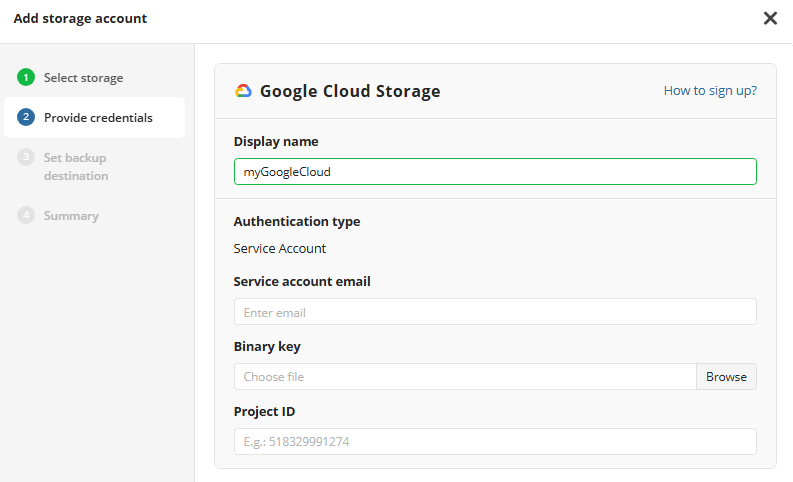Click the Binary key Choose file field

[x=465, y=377]
